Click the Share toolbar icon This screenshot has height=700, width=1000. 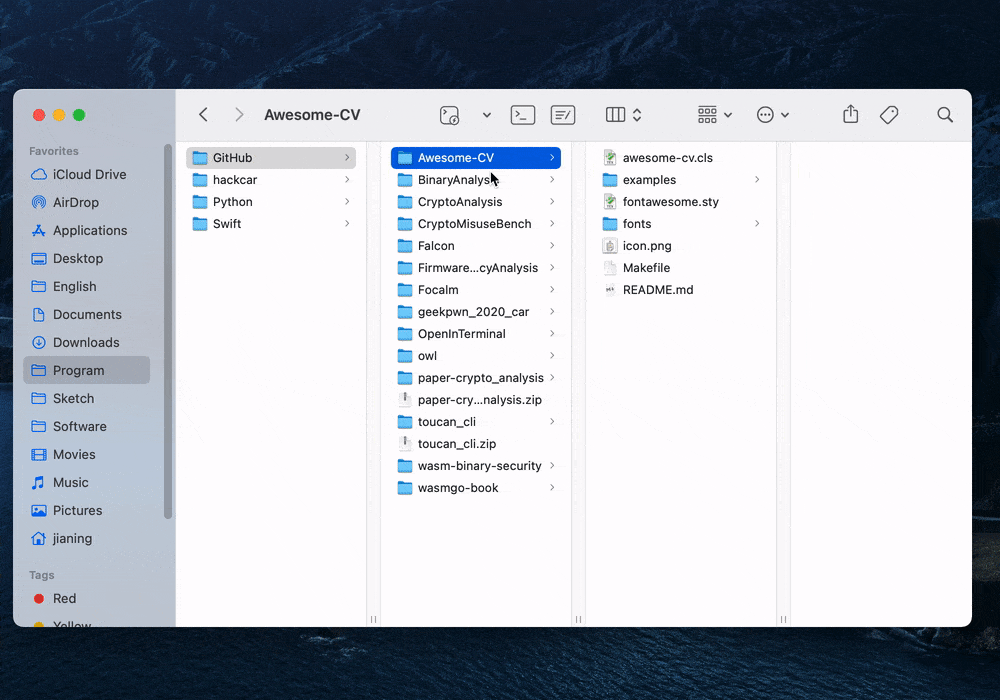coord(851,115)
